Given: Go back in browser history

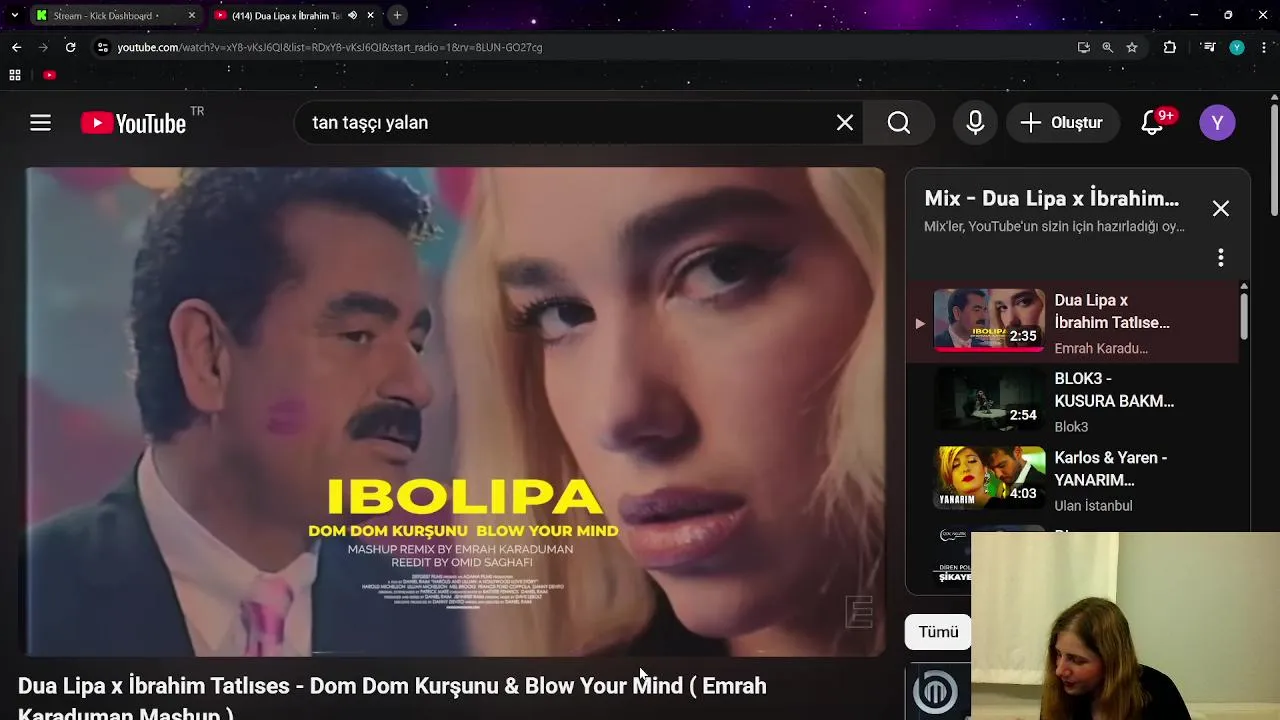Looking at the screenshot, I should [x=16, y=47].
